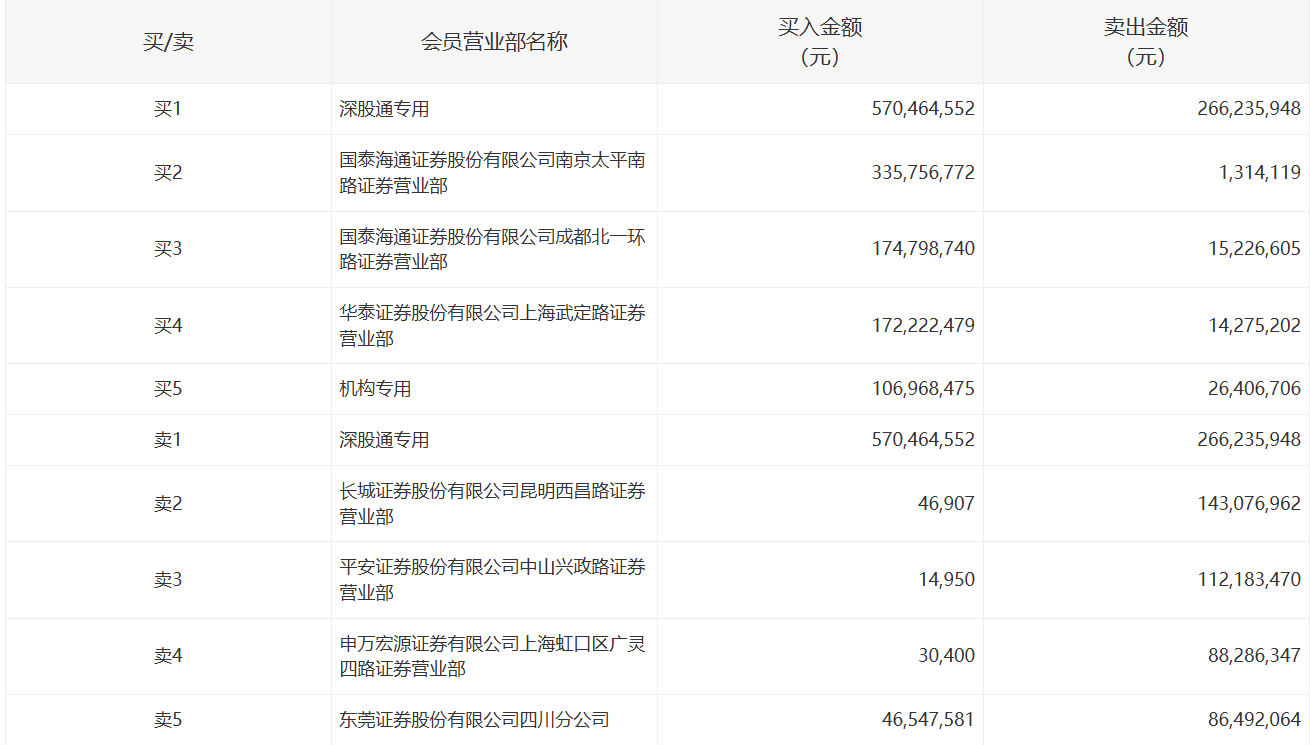Select the 买4 row label
1310x745 pixels.
click(168, 326)
